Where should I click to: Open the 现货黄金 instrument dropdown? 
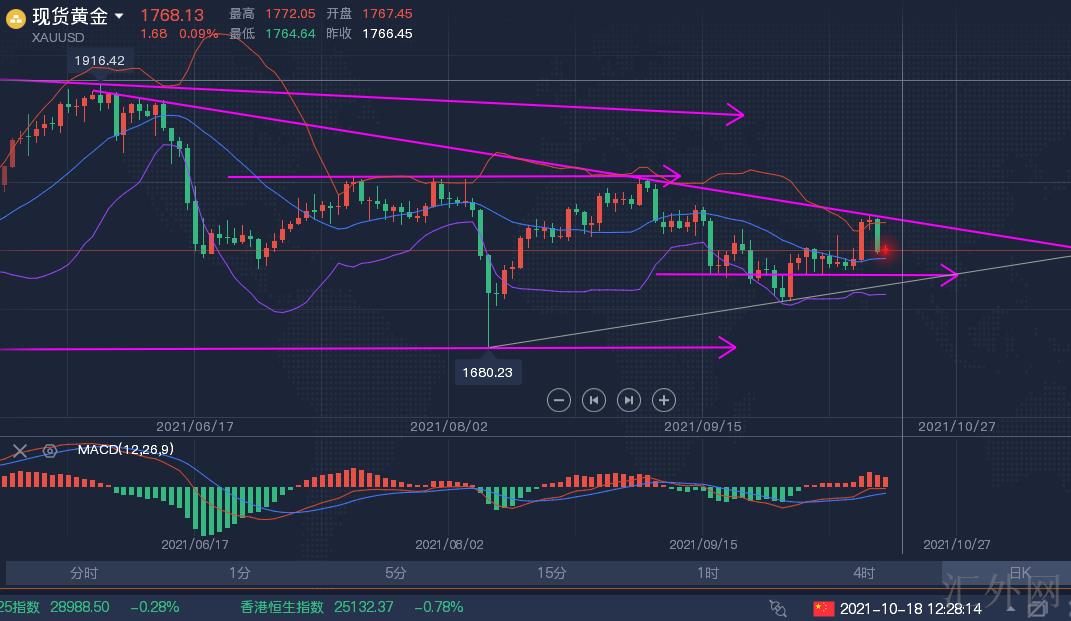(119, 16)
